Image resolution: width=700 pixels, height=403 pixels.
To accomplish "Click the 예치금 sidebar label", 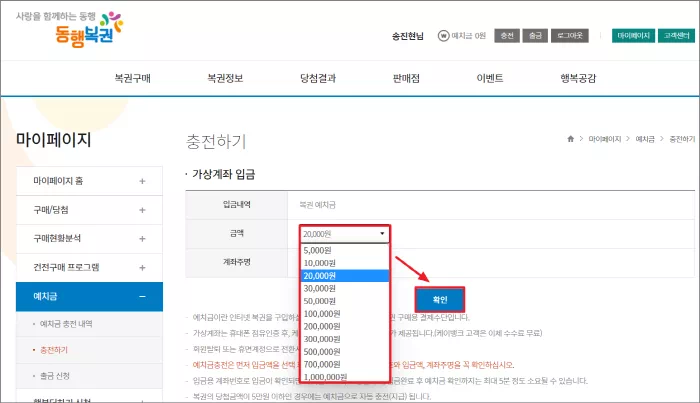I will (45, 296).
